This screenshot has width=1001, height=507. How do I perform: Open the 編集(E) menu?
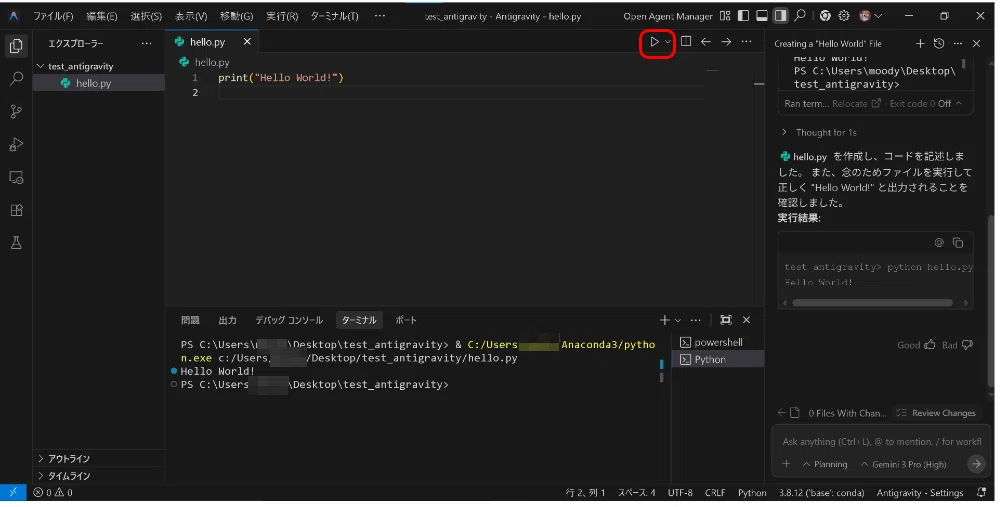tap(102, 17)
